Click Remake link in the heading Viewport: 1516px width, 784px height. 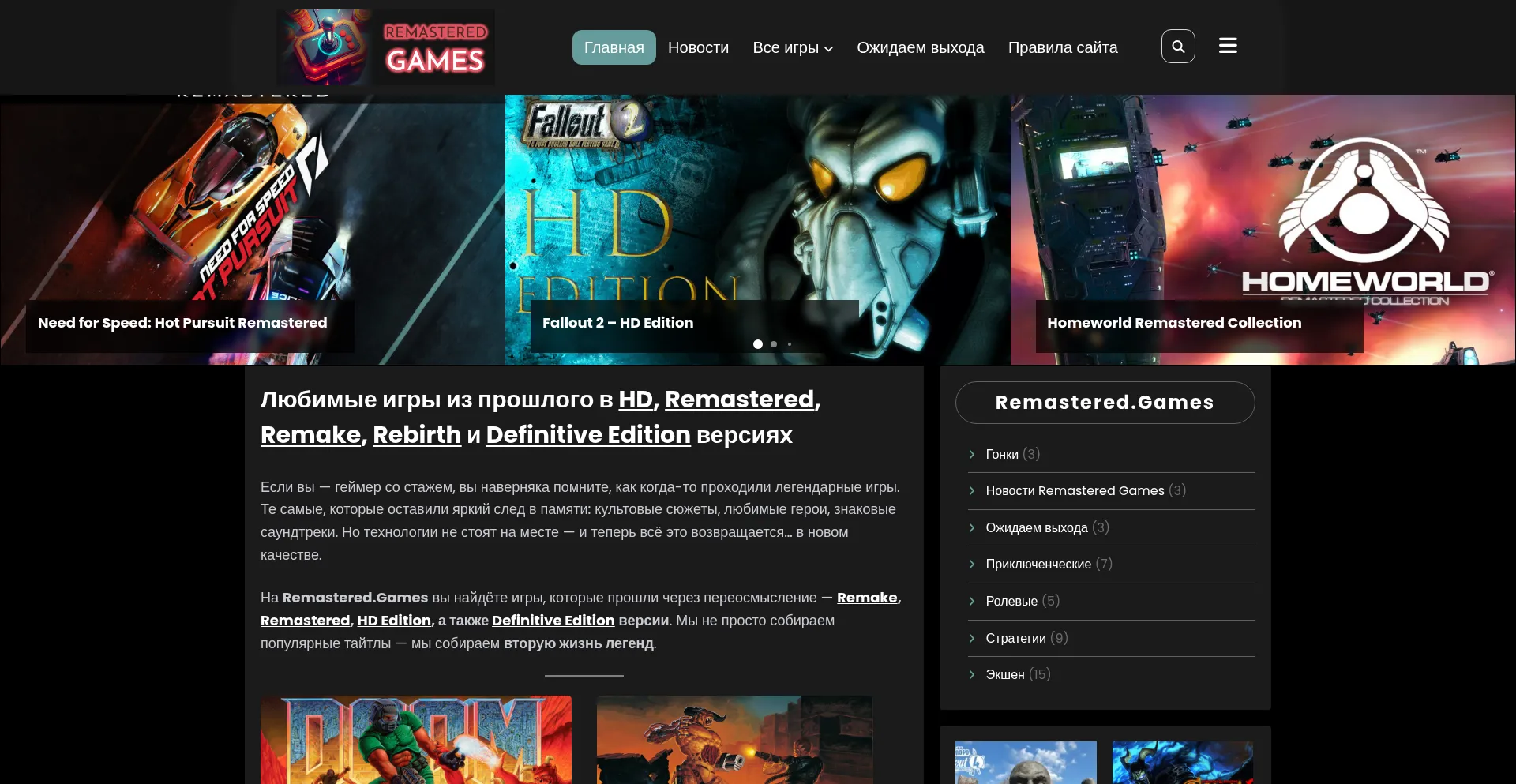311,435
